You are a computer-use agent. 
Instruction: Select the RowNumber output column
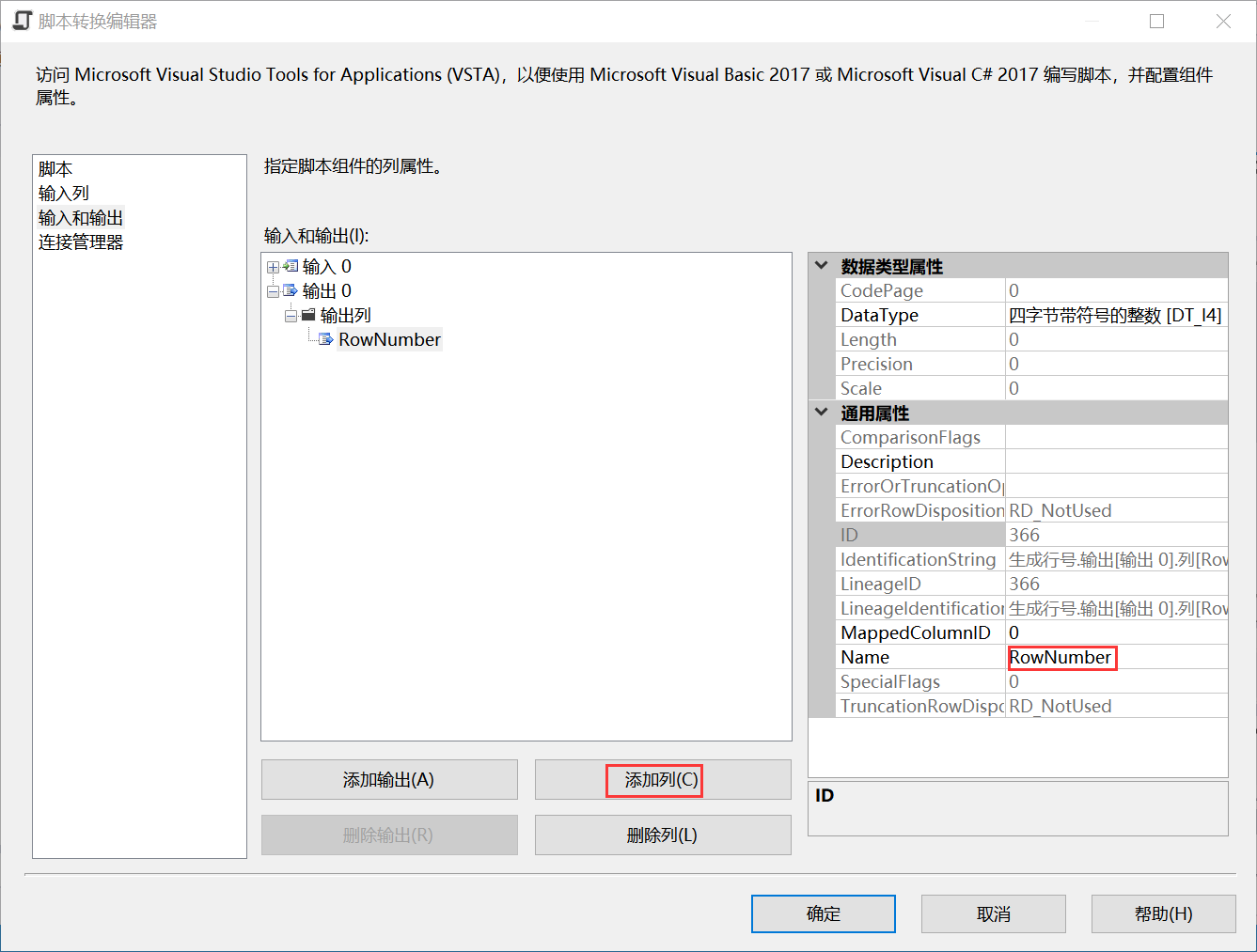(x=389, y=339)
